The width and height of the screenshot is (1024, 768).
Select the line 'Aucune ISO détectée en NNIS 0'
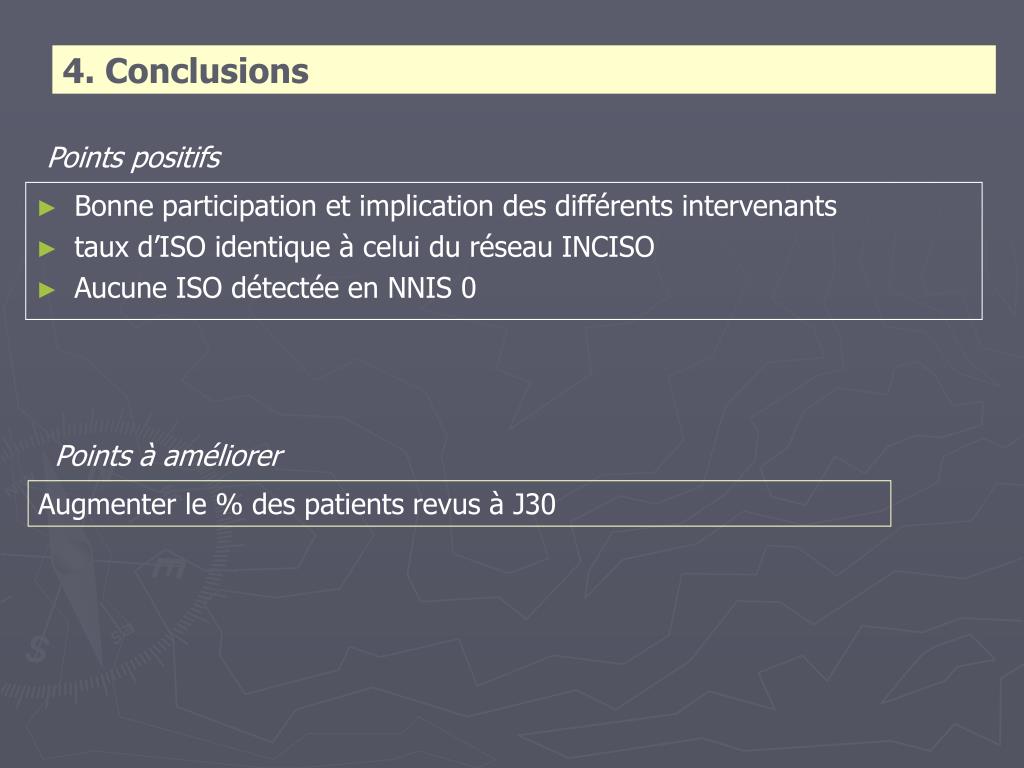[275, 288]
